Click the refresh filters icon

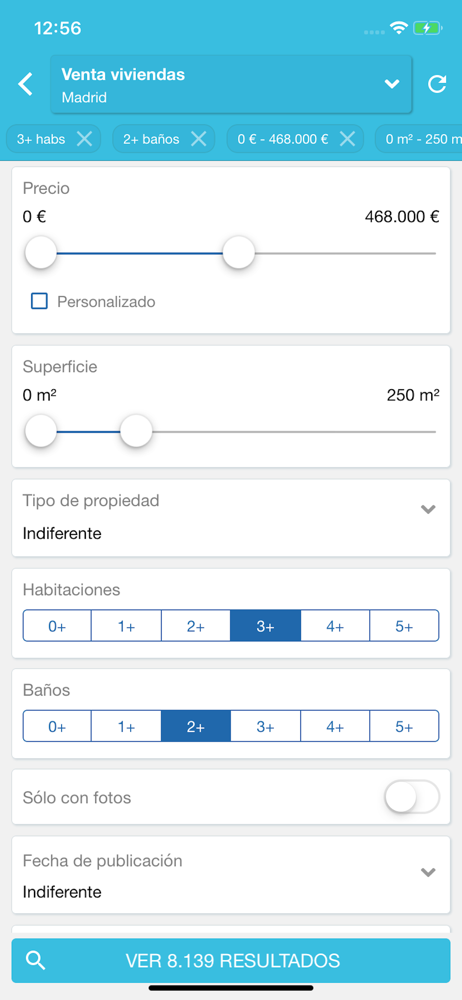click(437, 84)
